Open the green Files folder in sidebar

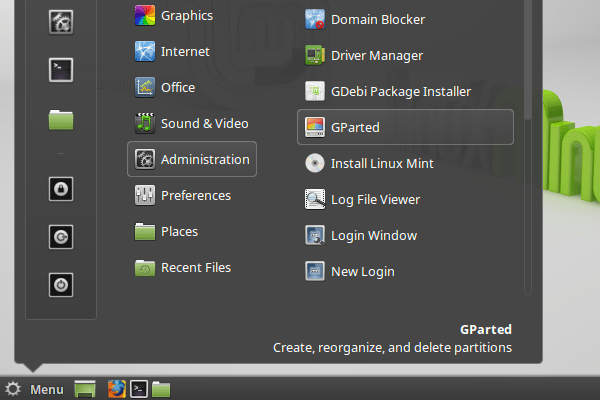click(x=61, y=120)
